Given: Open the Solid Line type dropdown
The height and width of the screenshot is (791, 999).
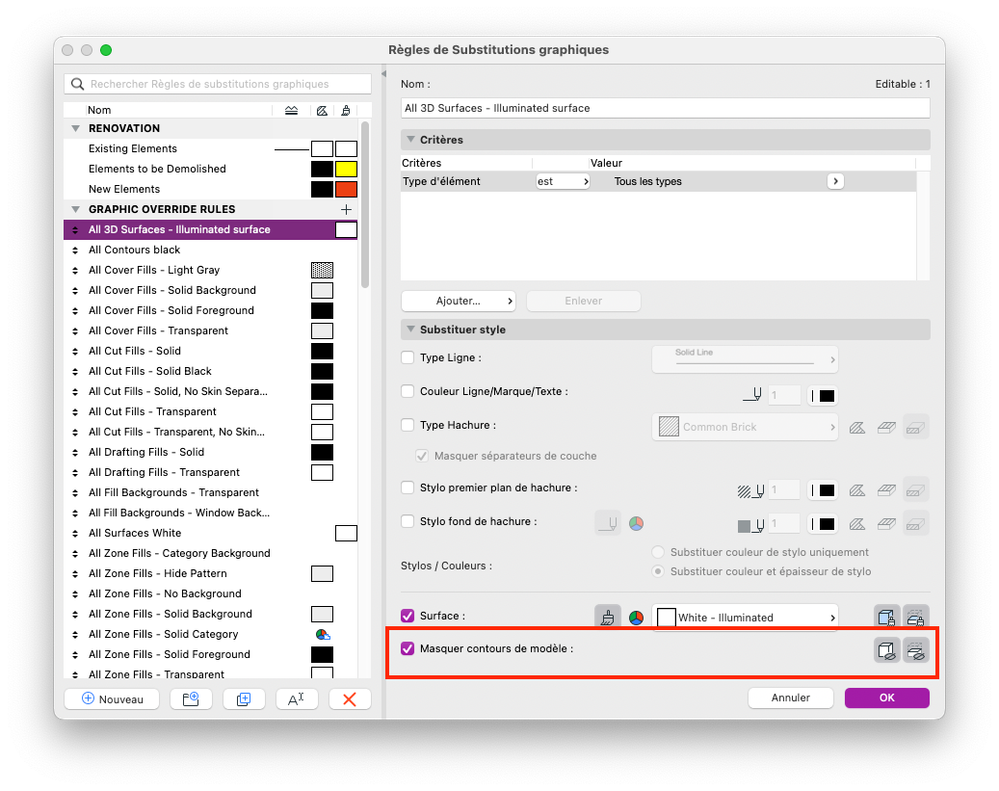Looking at the screenshot, I should [x=745, y=359].
